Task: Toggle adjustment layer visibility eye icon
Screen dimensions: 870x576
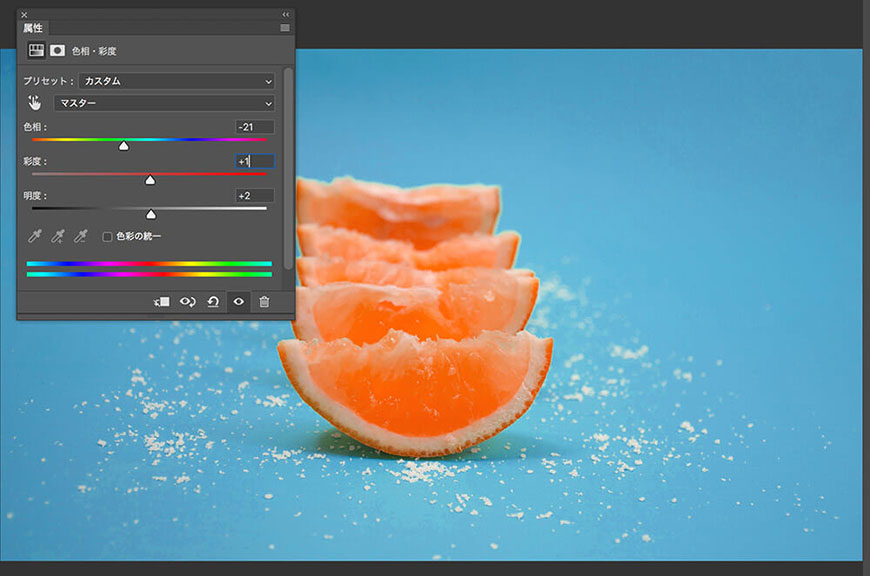Action: click(x=239, y=302)
